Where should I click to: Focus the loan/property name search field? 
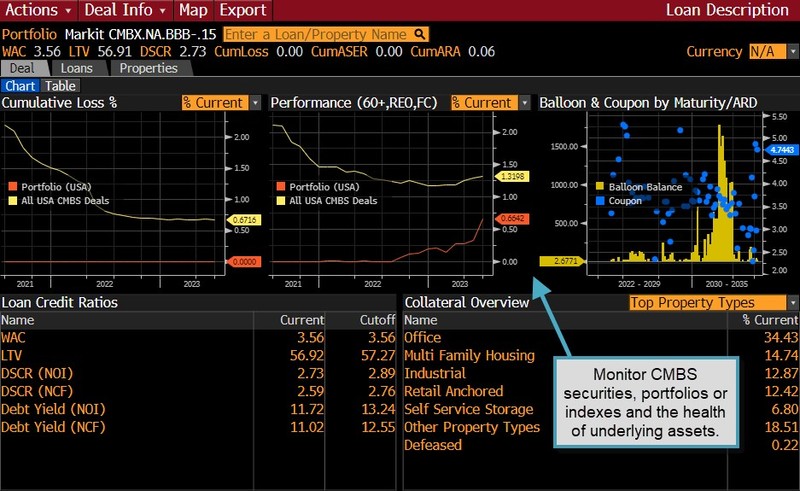coord(326,34)
